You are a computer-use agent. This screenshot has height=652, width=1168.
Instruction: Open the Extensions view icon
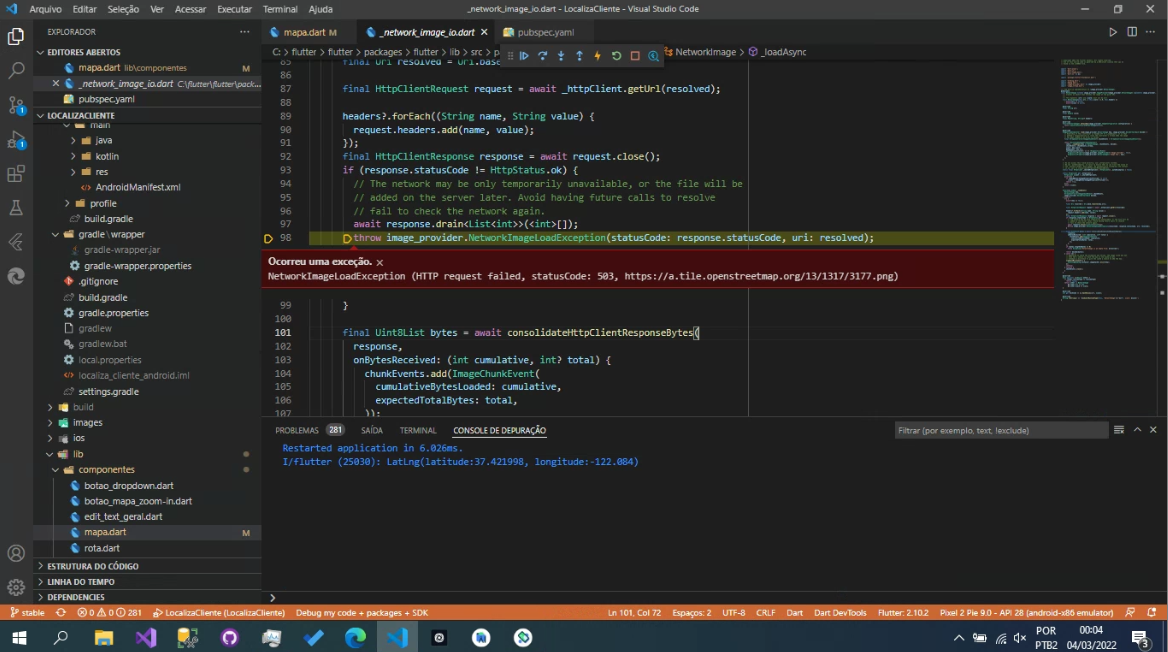pyautogui.click(x=14, y=175)
